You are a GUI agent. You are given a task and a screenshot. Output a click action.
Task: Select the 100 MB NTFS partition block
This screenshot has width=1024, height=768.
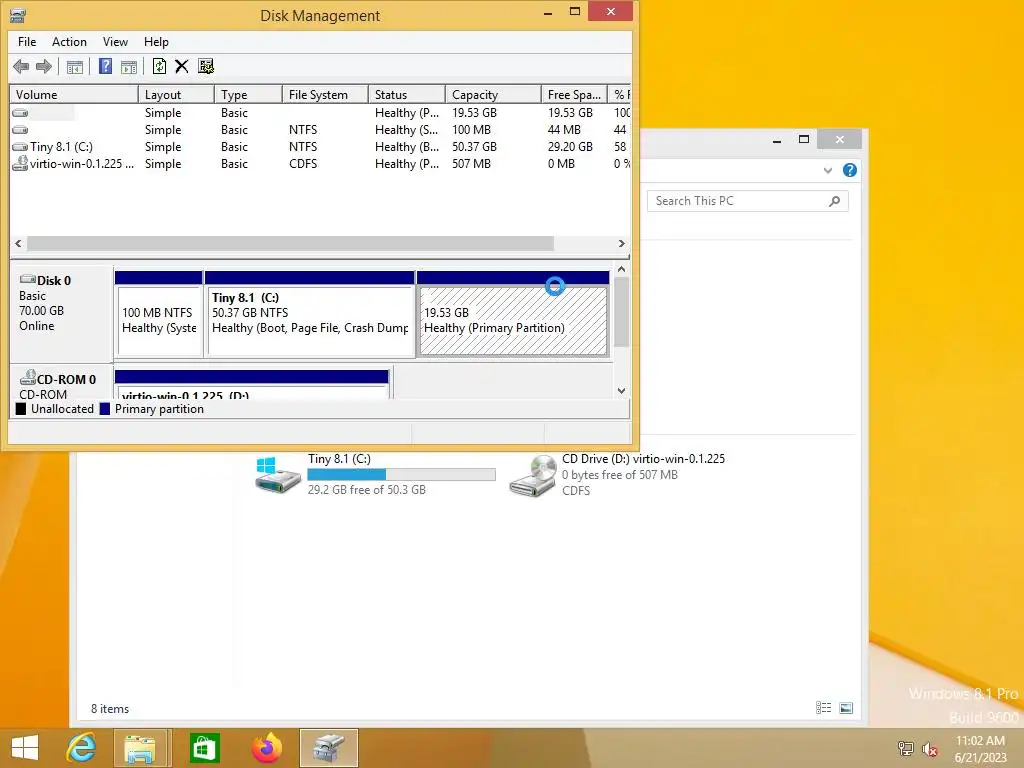[159, 314]
